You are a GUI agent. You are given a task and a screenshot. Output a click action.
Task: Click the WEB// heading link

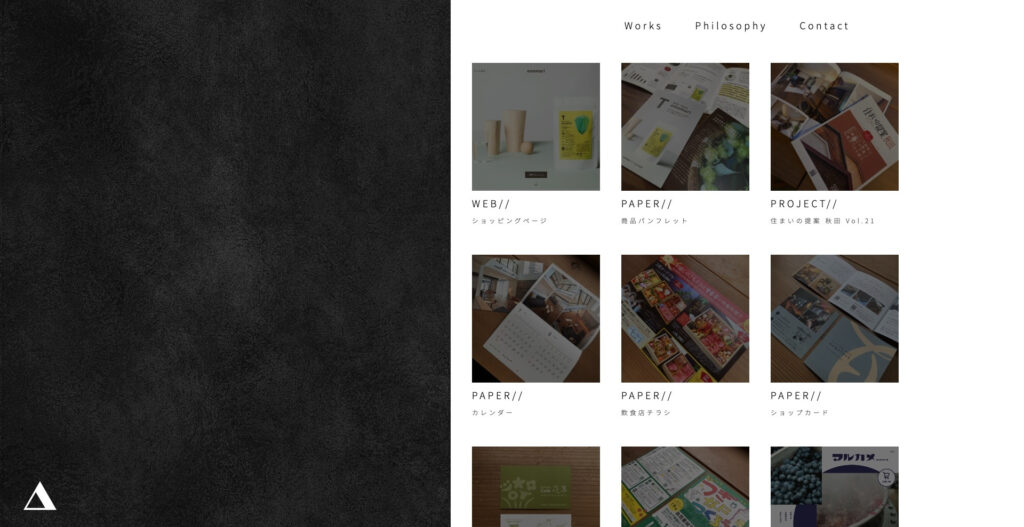point(490,204)
